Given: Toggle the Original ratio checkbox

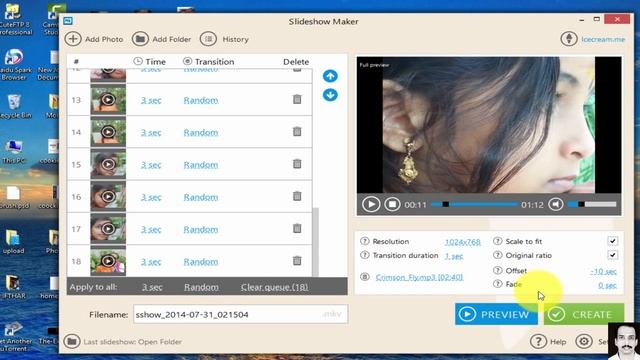Looking at the screenshot, I should tap(612, 255).
